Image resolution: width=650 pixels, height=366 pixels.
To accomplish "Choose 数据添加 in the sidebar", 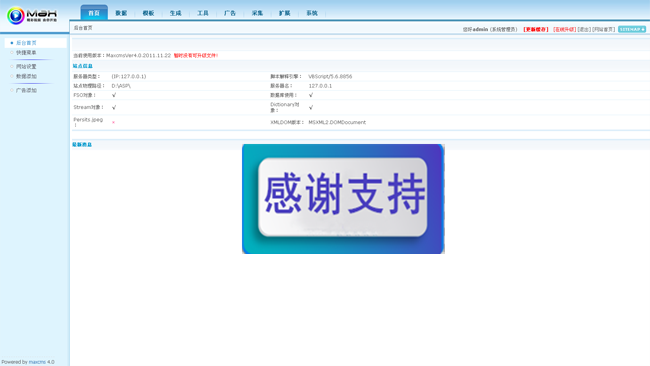I will pos(26,76).
